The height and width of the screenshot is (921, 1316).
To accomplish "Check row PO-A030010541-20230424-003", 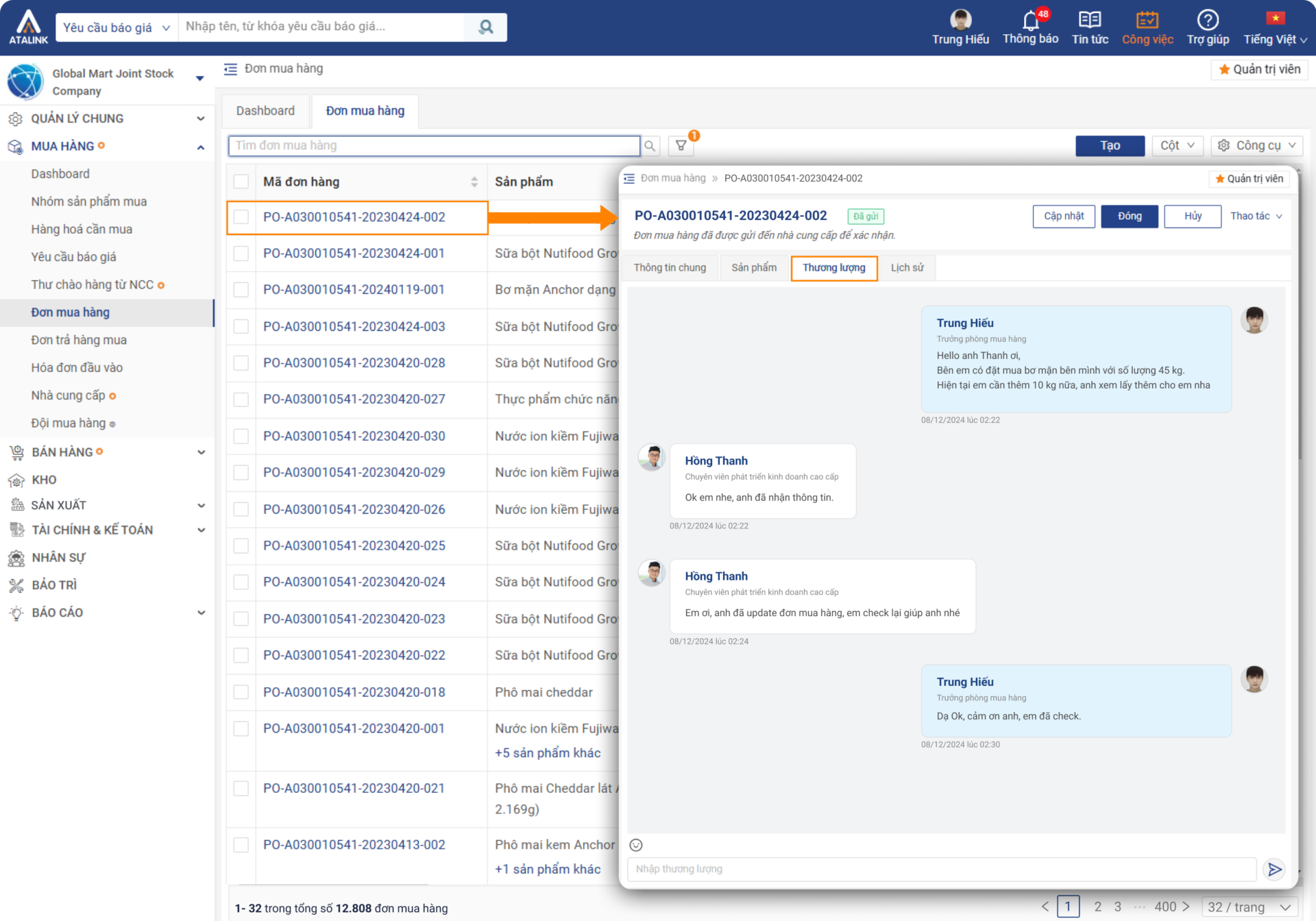I will coord(241,327).
